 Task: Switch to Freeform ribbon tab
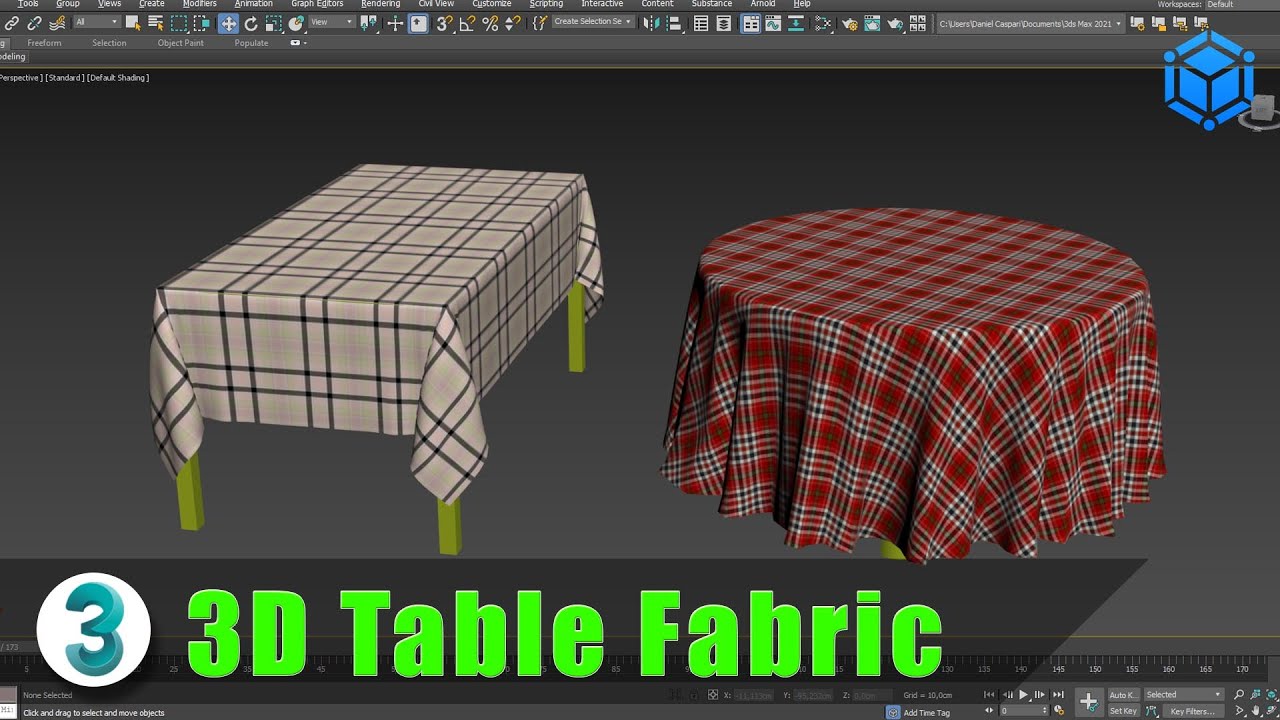click(44, 43)
